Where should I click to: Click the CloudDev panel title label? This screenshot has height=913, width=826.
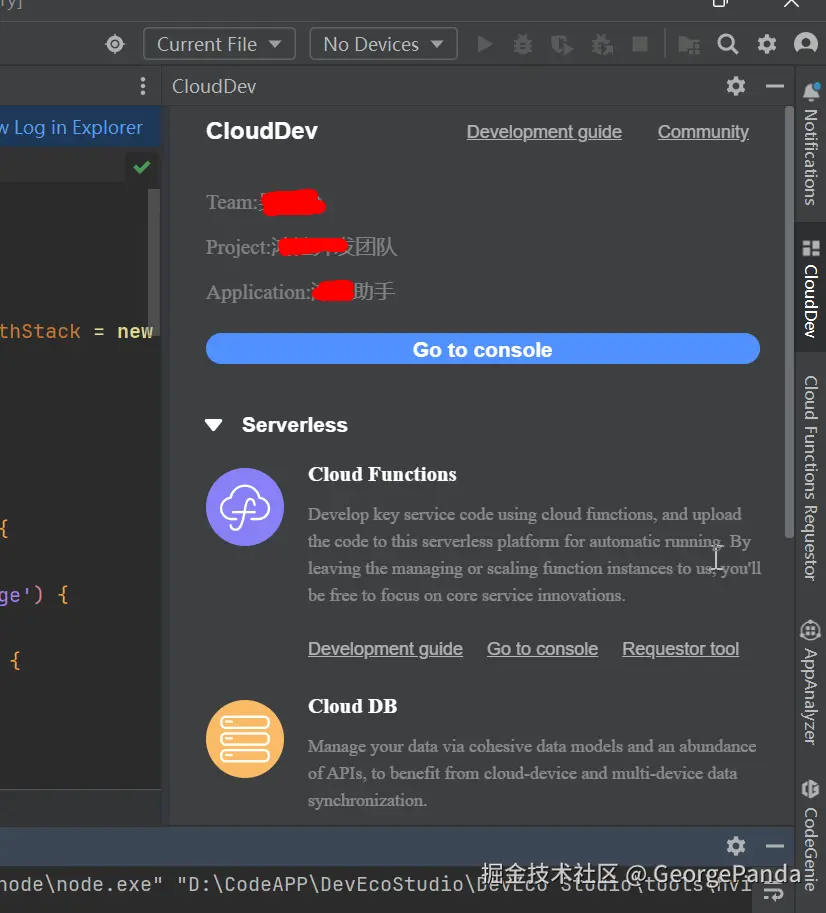pyautogui.click(x=214, y=86)
